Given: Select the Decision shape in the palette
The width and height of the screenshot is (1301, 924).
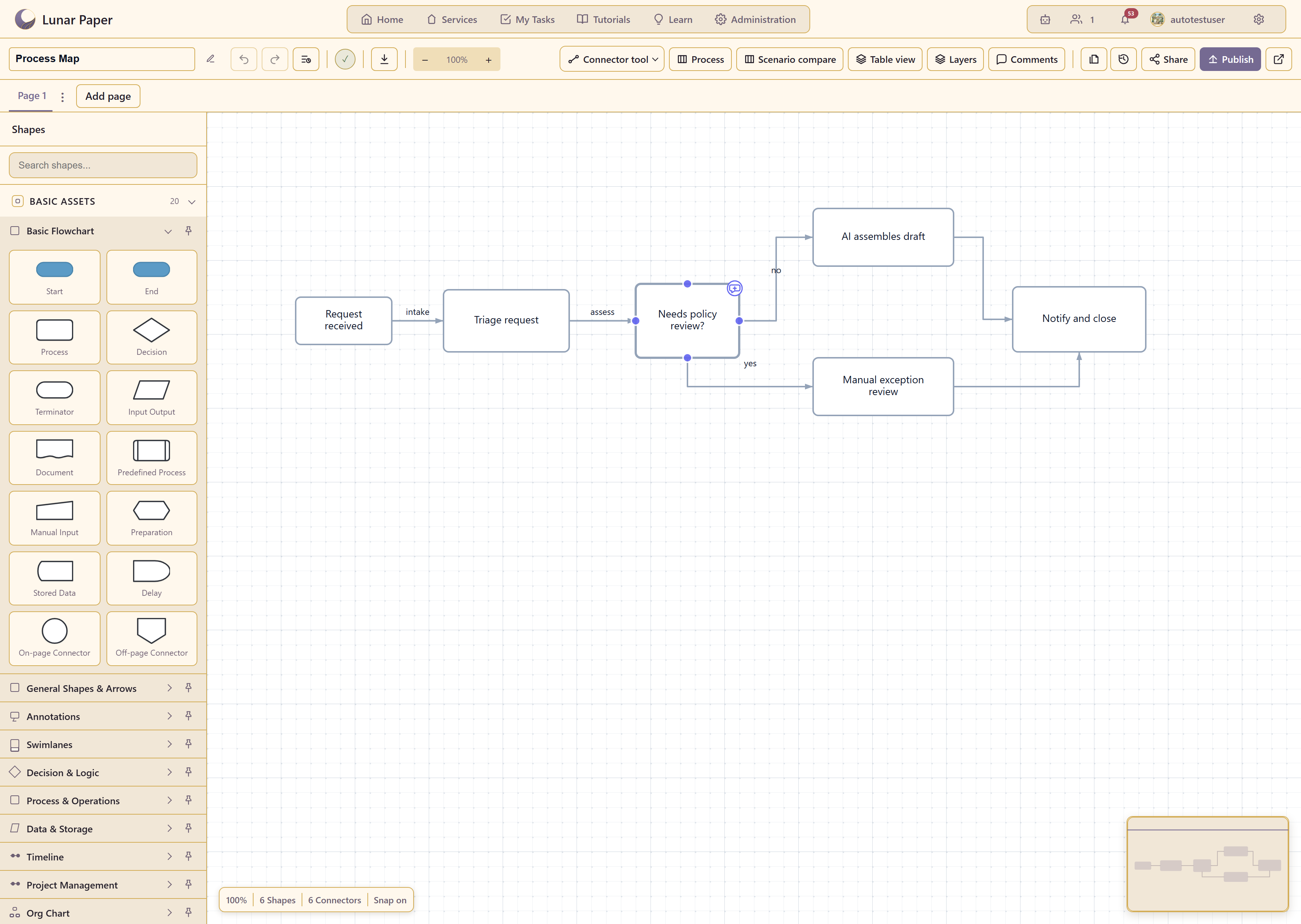Looking at the screenshot, I should 152,337.
